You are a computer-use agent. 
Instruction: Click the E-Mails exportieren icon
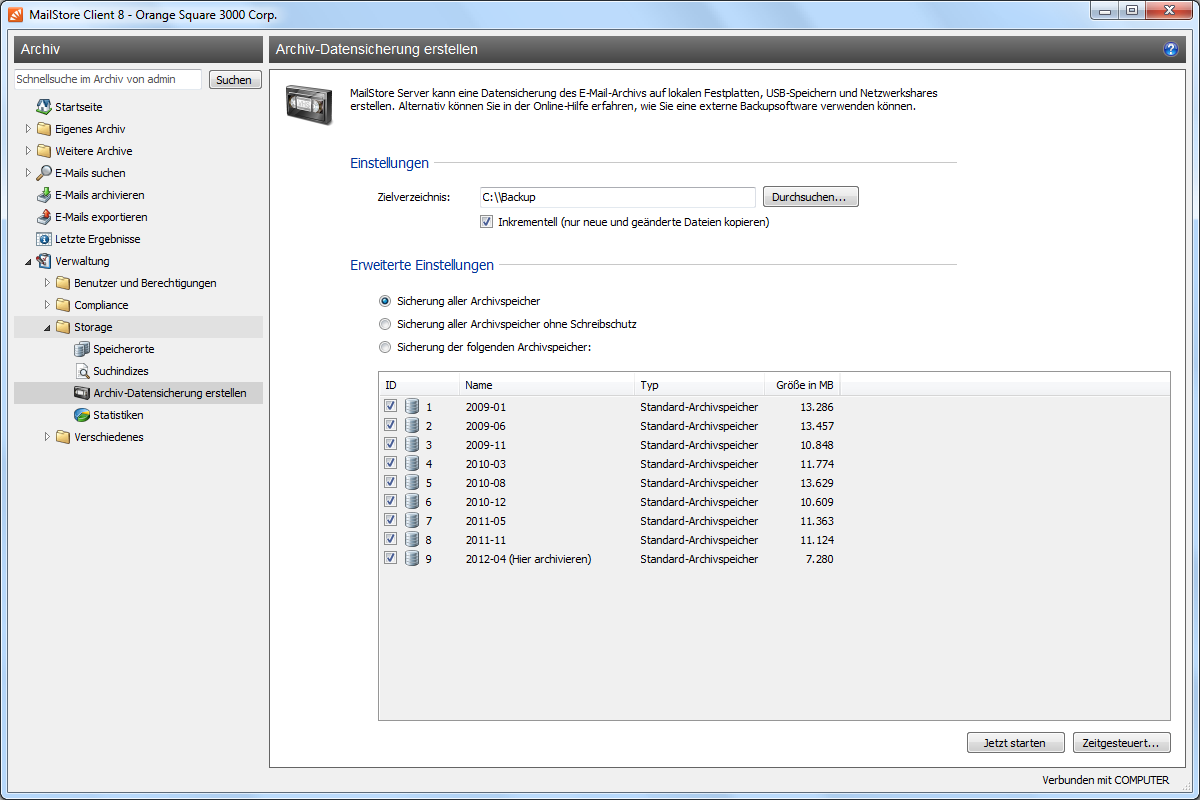tap(44, 217)
